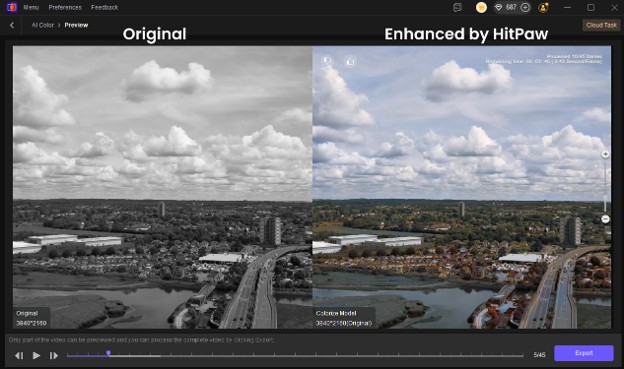Click the 5/45 frame counter
Image resolution: width=624 pixels, height=369 pixels.
click(539, 355)
